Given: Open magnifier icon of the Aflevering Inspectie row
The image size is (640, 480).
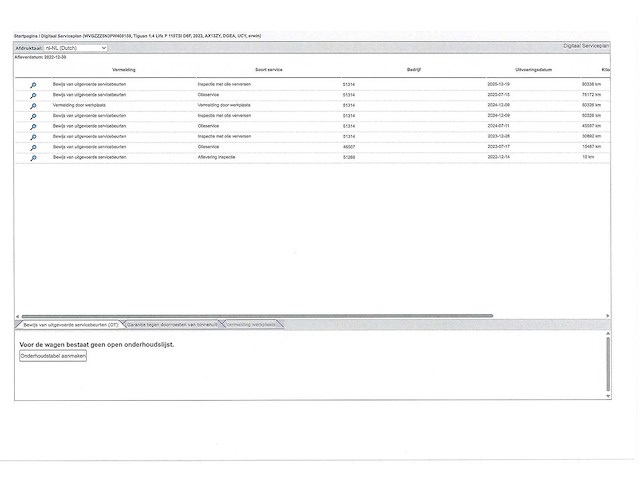Looking at the screenshot, I should (x=33, y=158).
